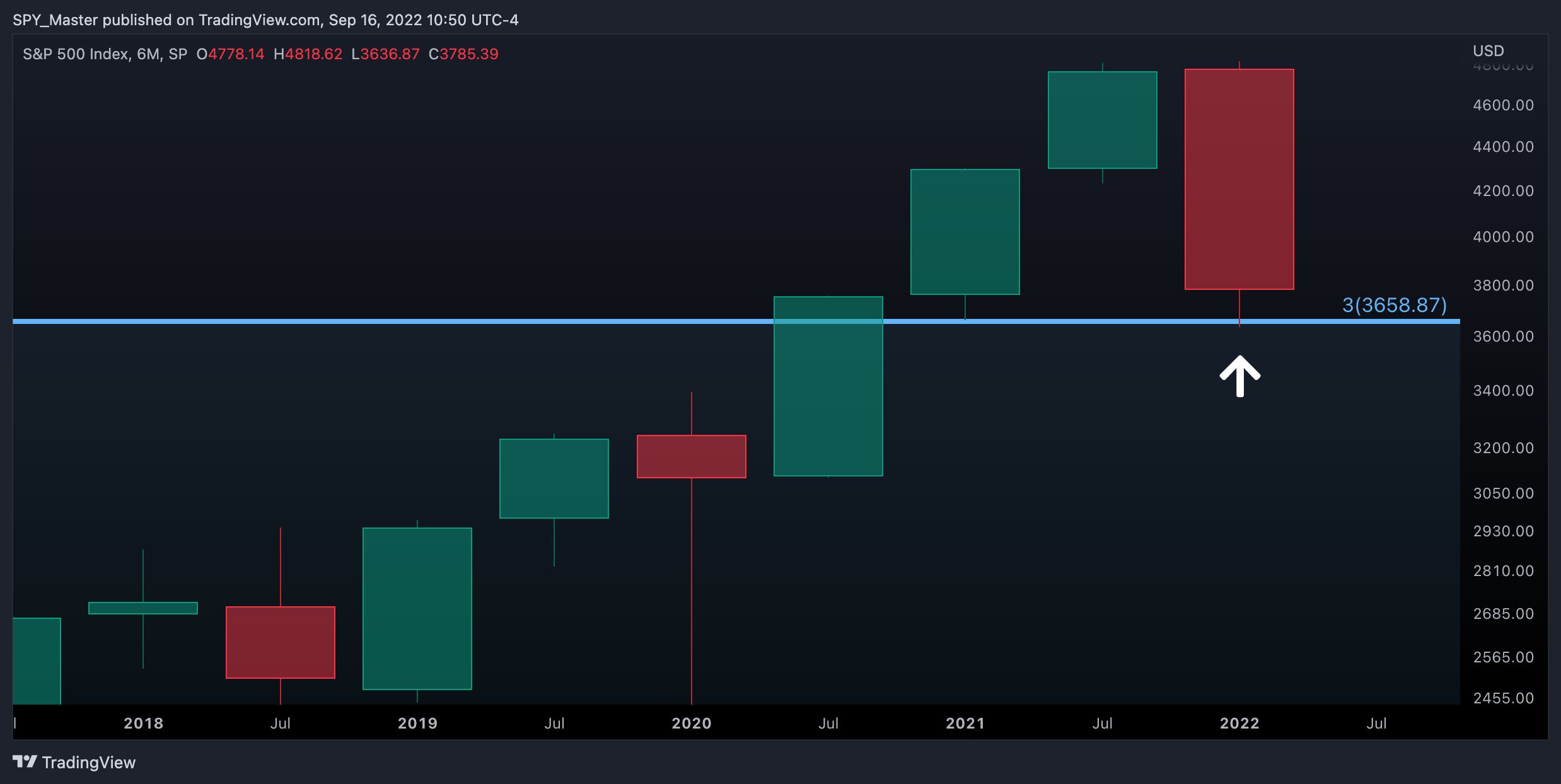The image size is (1561, 784).
Task: Click the high value H4818.62
Action: point(308,54)
